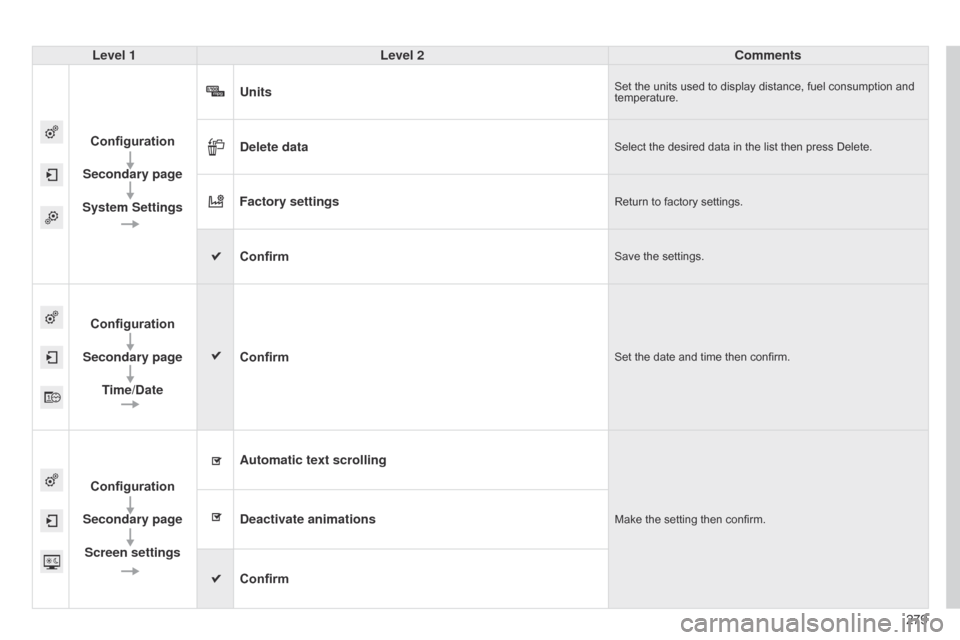This screenshot has width=960, height=640.
Task: Click the Delete data trash icon
Action: [215, 146]
